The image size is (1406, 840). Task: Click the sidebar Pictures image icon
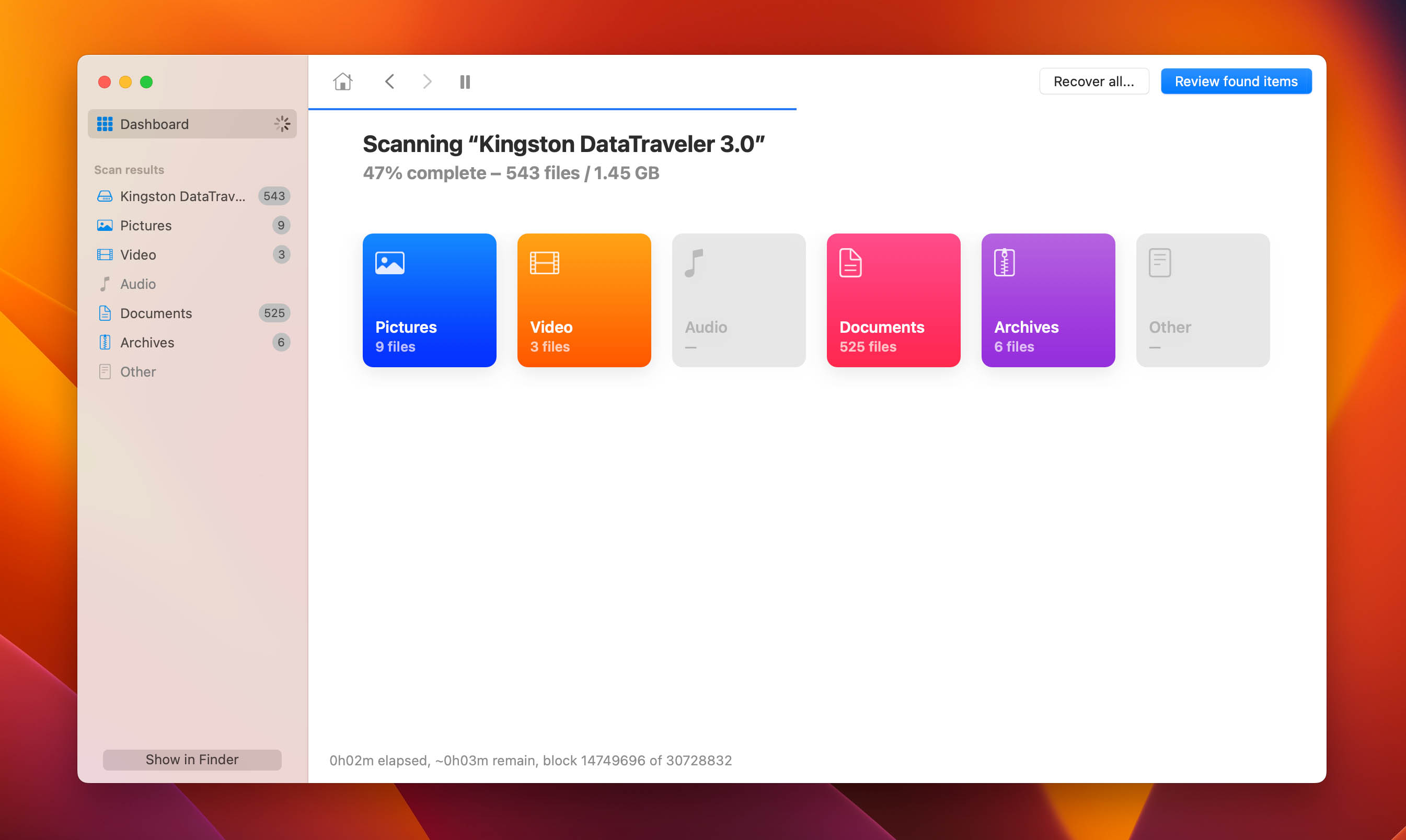pyautogui.click(x=105, y=225)
